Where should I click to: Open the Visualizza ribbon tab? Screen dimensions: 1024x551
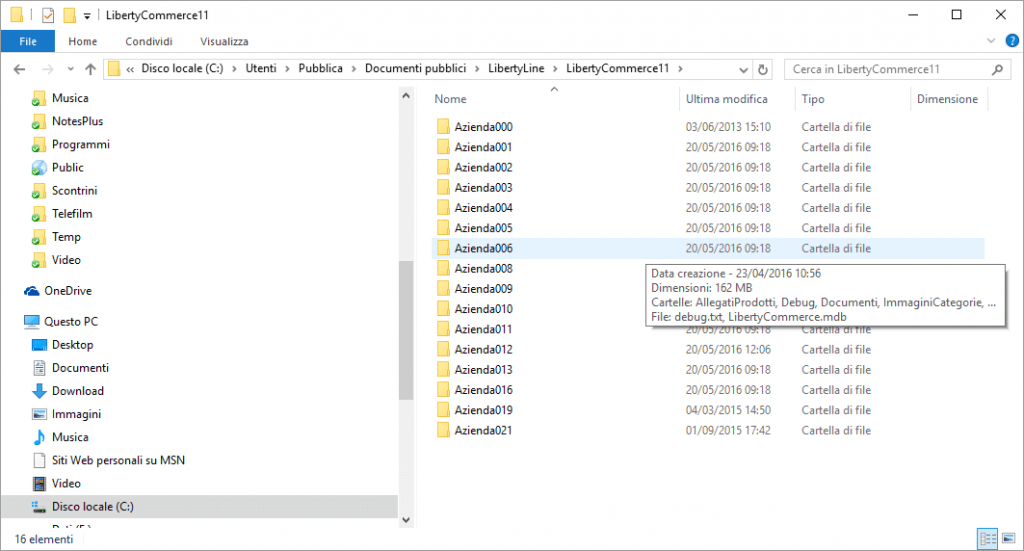(224, 41)
